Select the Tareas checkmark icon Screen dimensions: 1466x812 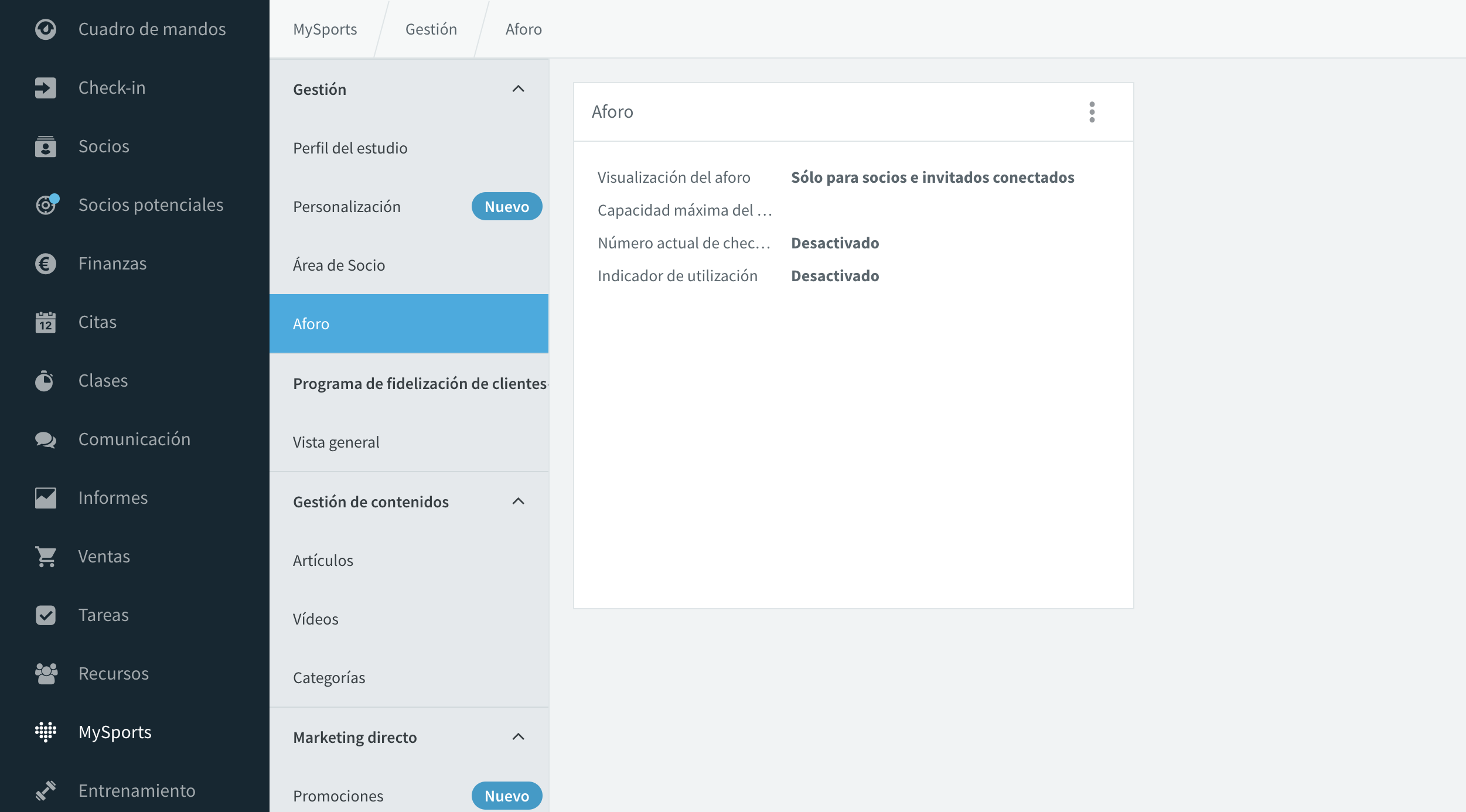(x=46, y=615)
